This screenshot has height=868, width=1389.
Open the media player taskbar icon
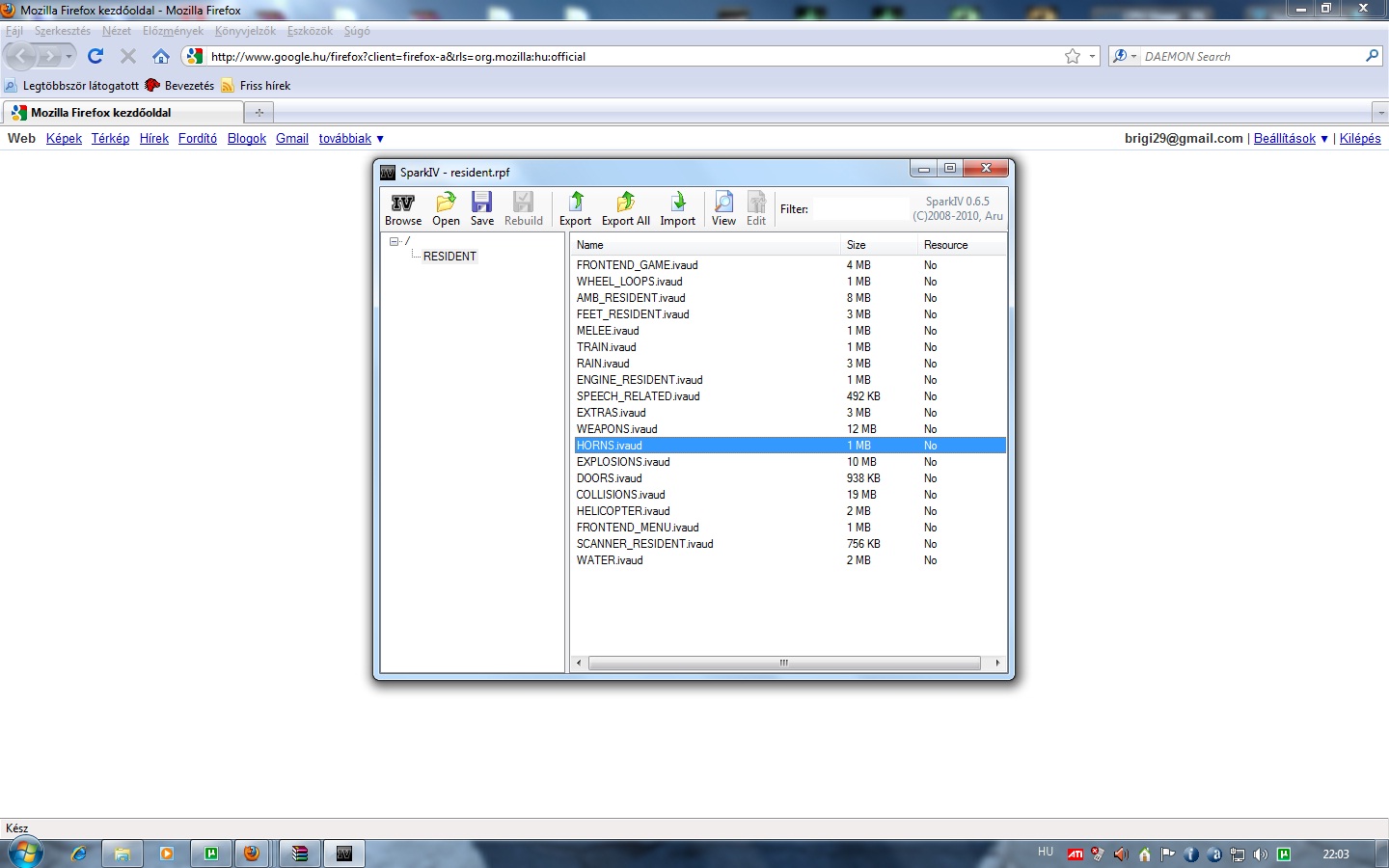167,854
